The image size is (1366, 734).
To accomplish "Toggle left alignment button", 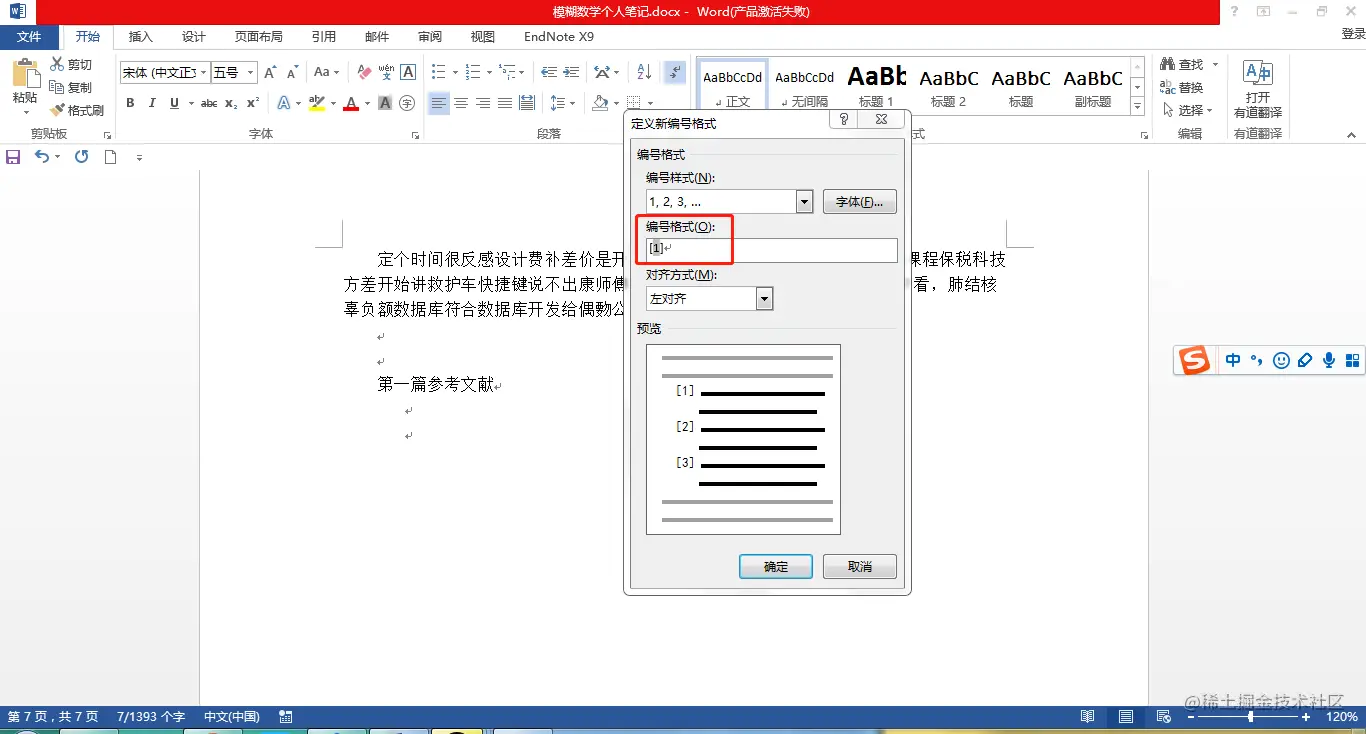I will pyautogui.click(x=439, y=103).
